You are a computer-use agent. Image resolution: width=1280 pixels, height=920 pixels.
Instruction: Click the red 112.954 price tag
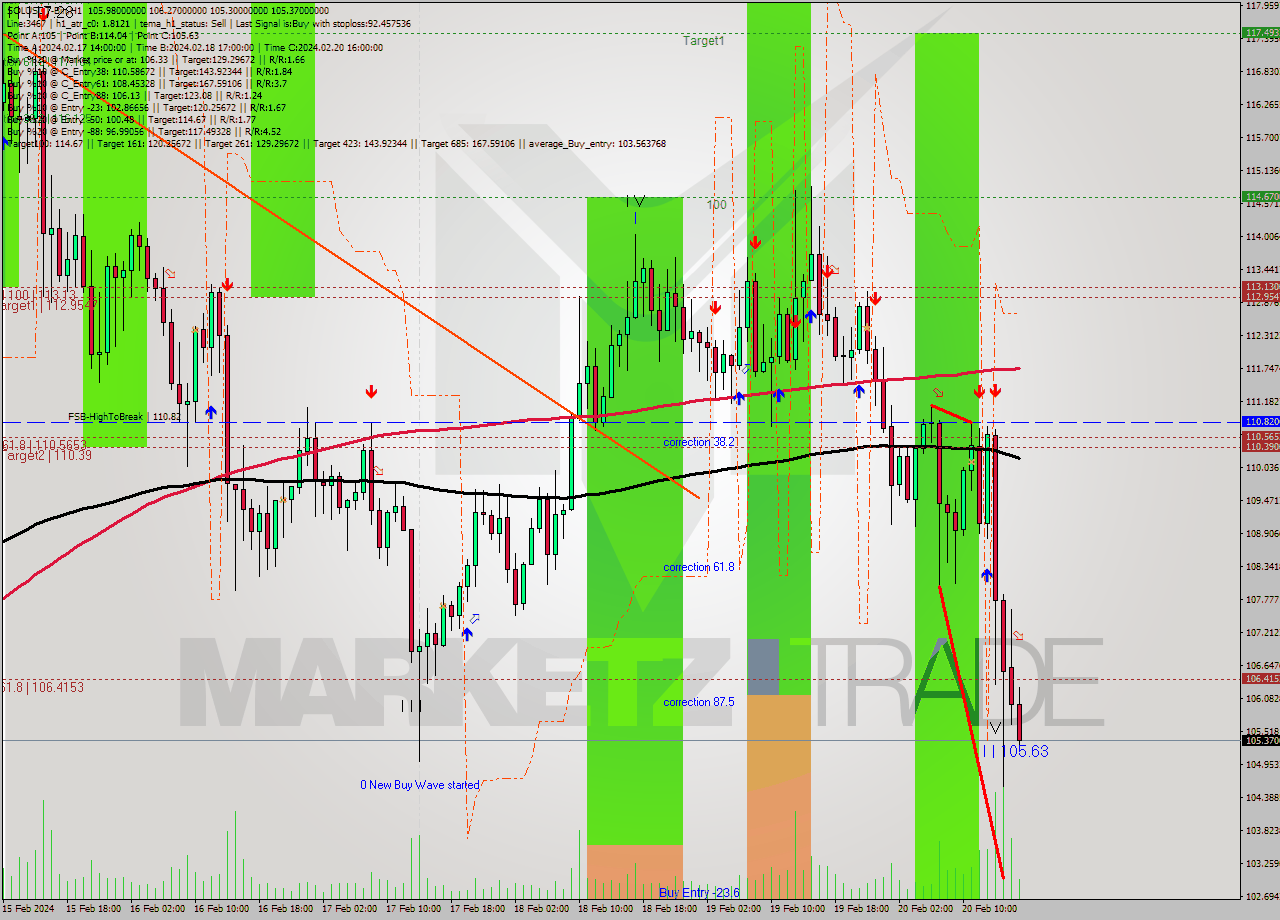[x=1261, y=297]
